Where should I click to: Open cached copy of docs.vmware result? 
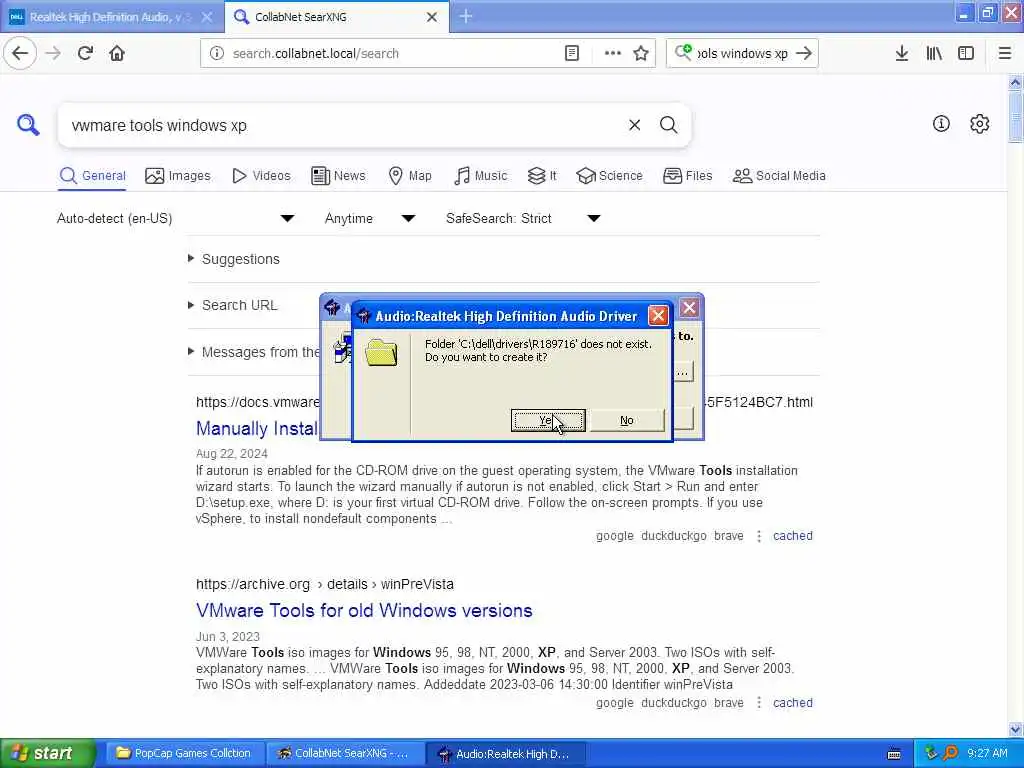coord(793,536)
